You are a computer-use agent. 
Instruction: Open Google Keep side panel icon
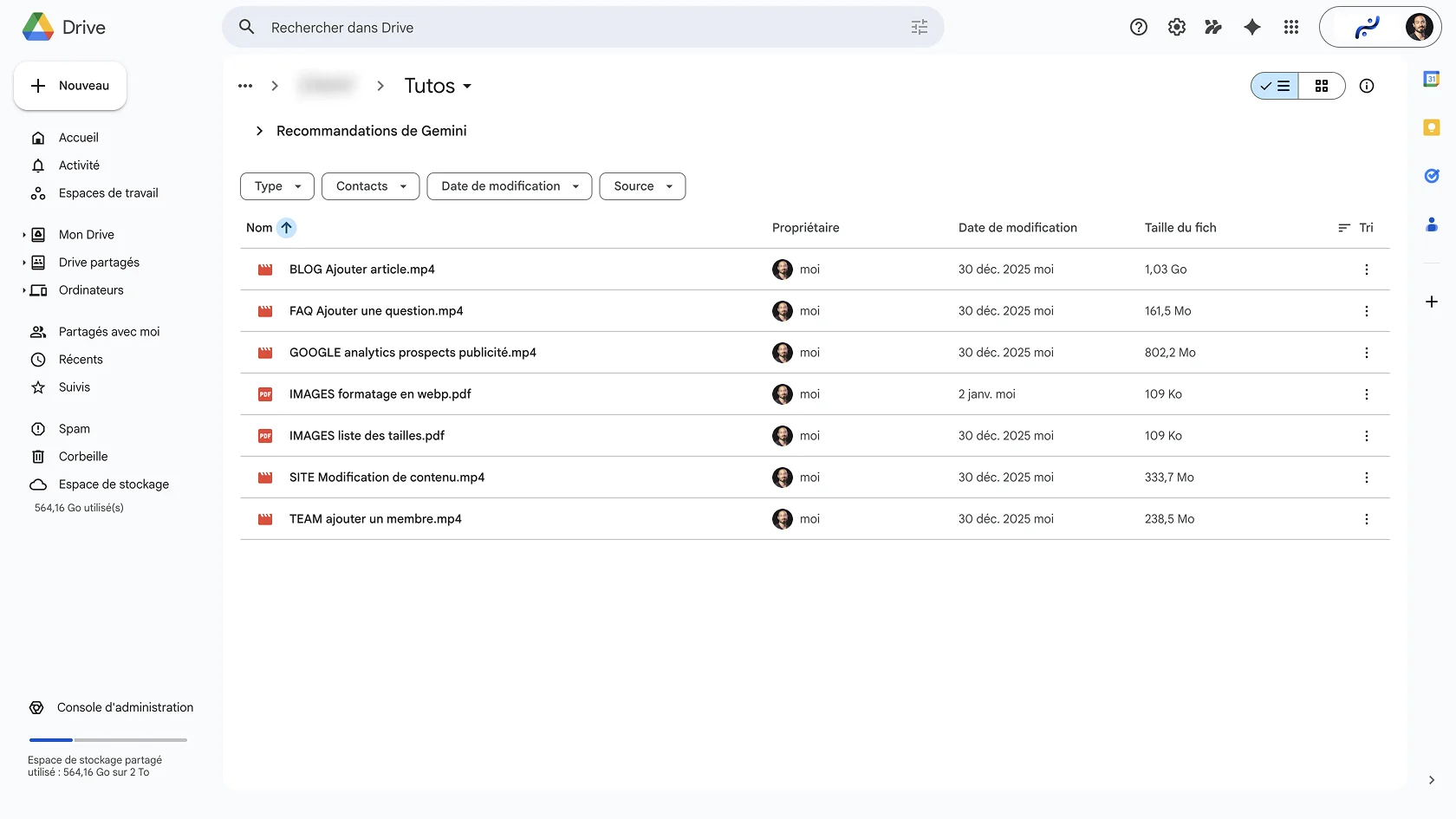pyautogui.click(x=1432, y=127)
